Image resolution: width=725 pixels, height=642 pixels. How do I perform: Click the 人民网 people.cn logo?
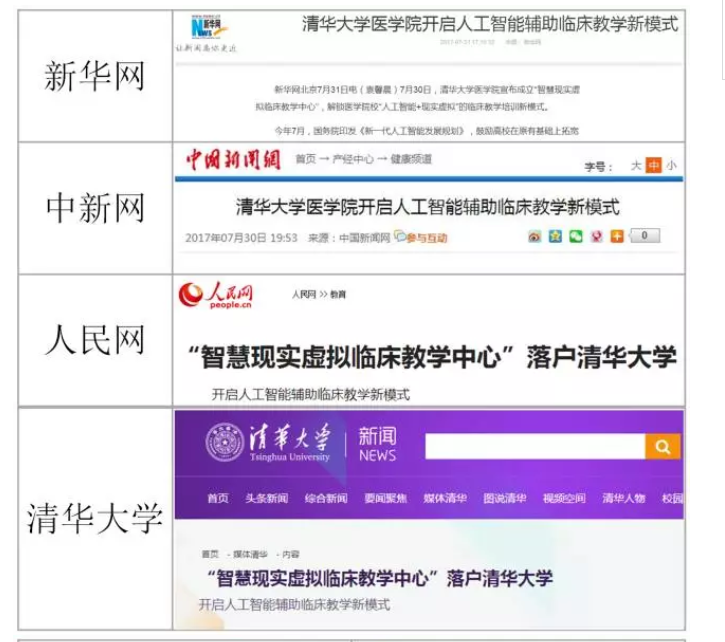(x=216, y=295)
